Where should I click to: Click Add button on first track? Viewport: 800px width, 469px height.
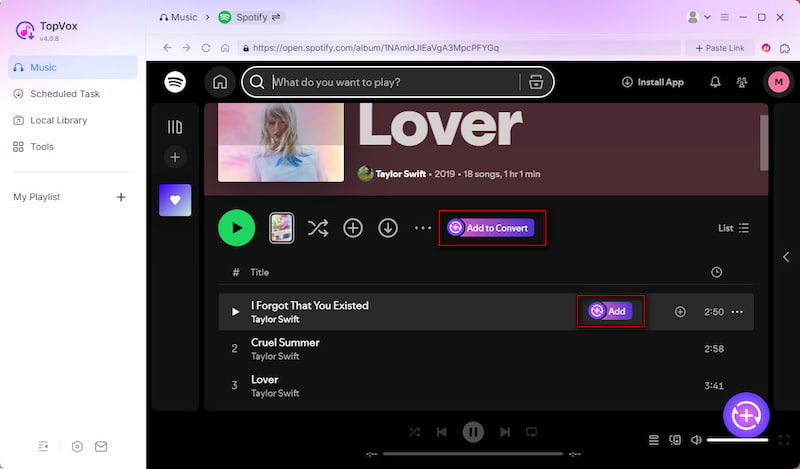tap(610, 311)
